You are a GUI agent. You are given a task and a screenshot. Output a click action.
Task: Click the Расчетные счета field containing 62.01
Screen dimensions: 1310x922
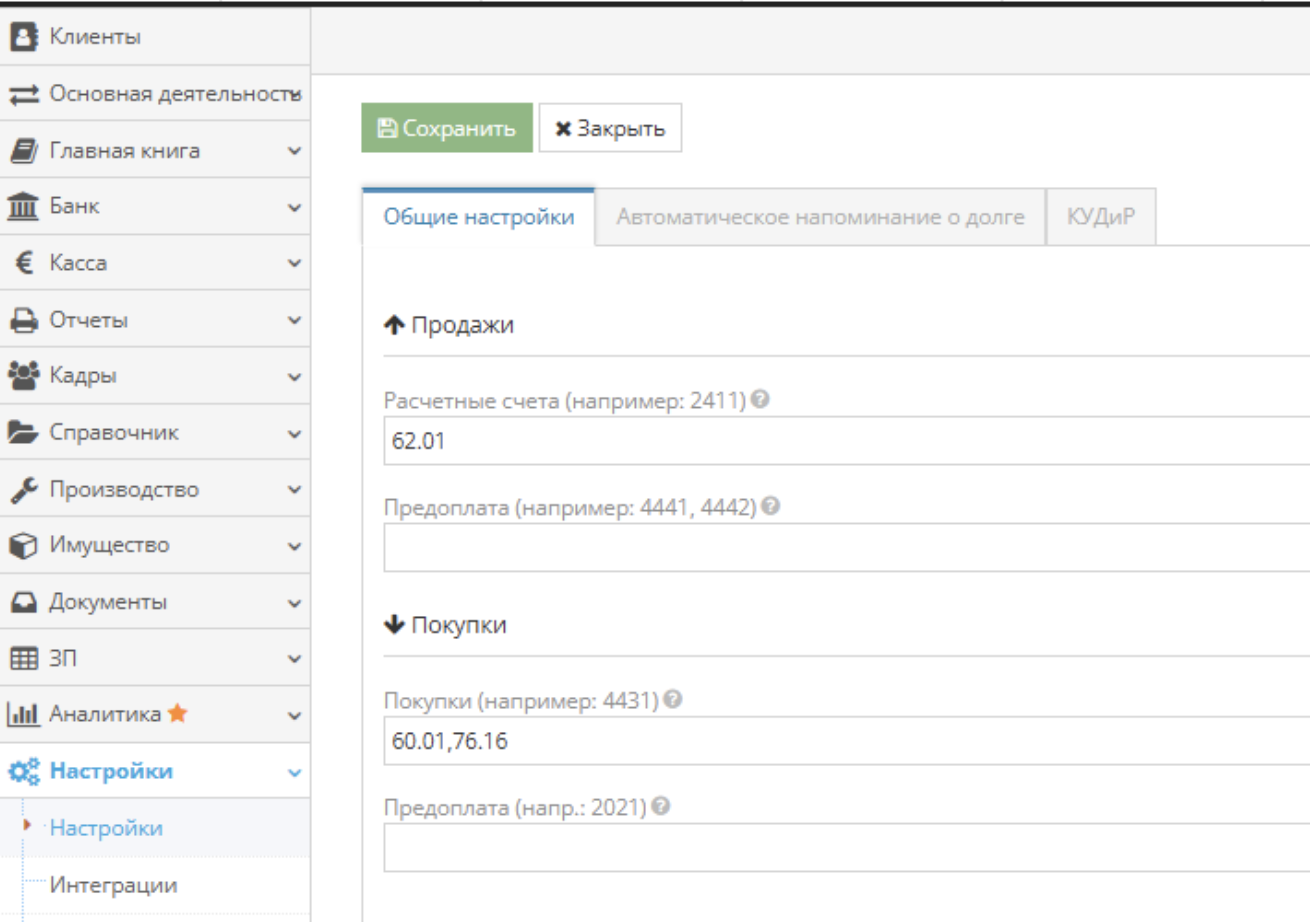[x=845, y=441]
